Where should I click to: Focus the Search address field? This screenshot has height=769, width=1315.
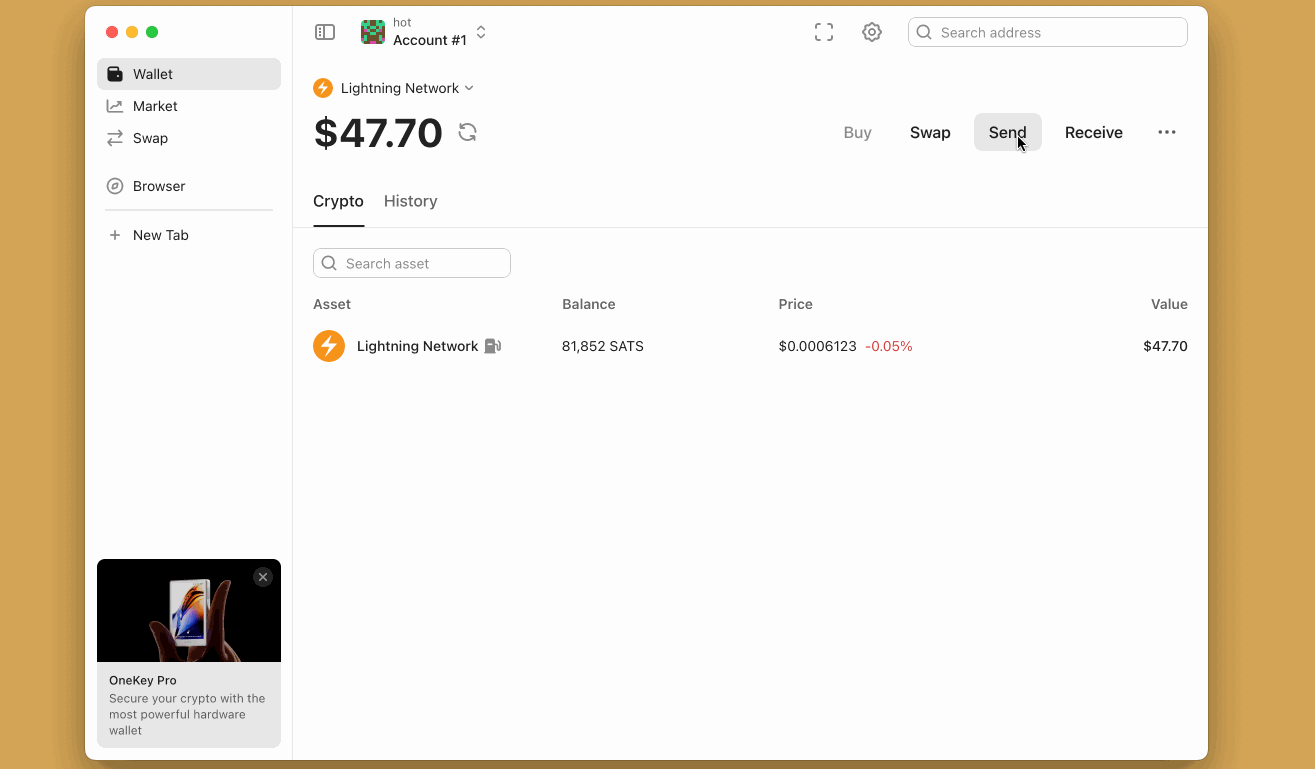1048,32
